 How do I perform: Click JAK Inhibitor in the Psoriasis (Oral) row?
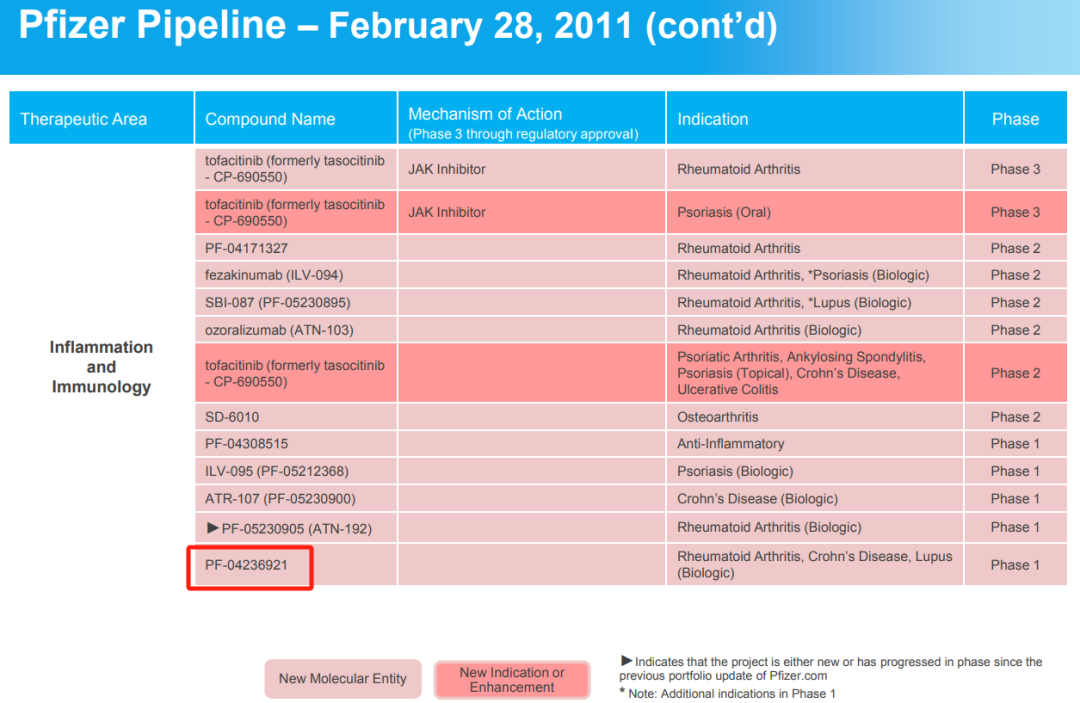pos(446,213)
